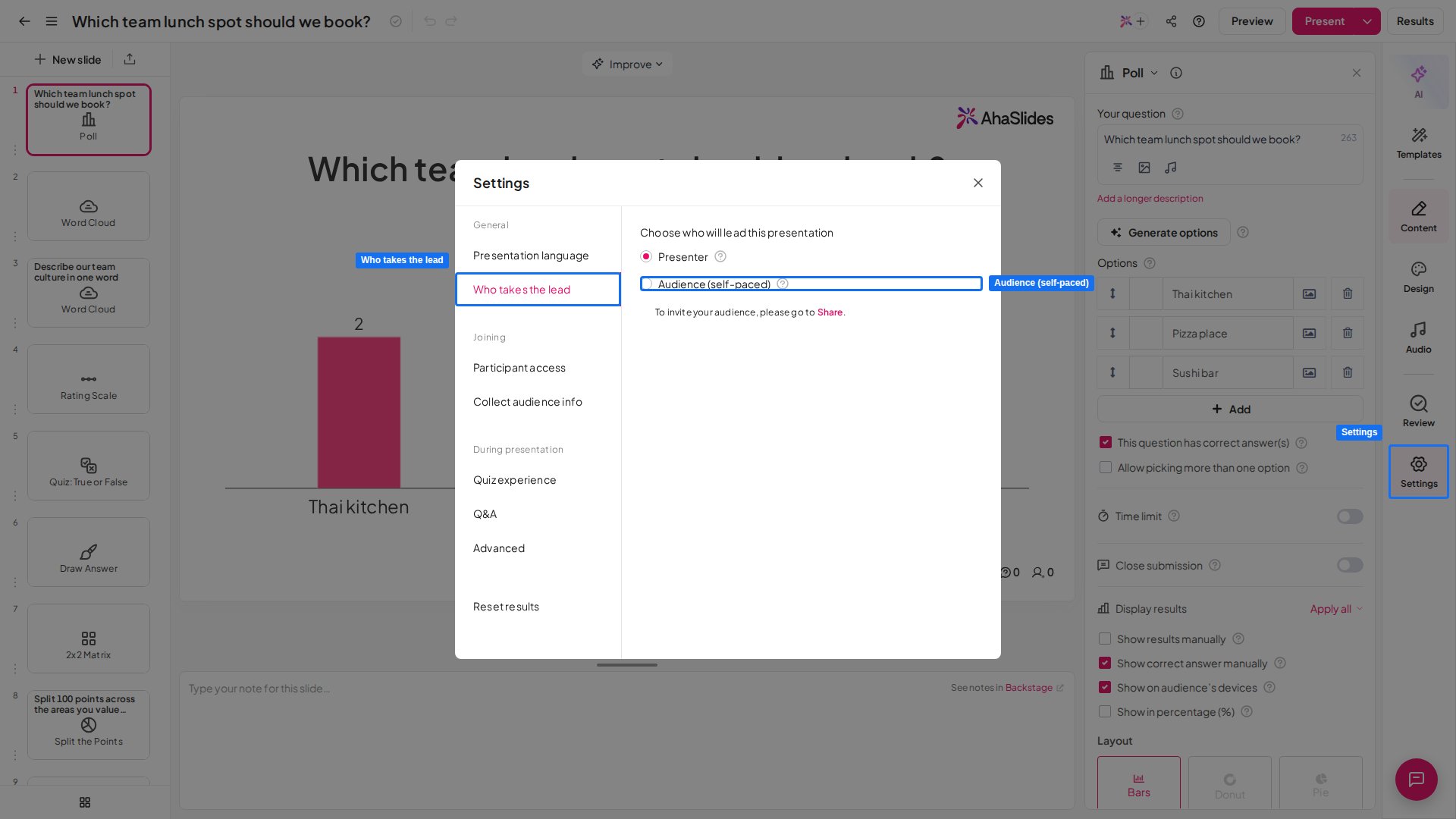This screenshot has height=819, width=1456.
Task: Toggle the Time limit switch
Action: (1349, 516)
